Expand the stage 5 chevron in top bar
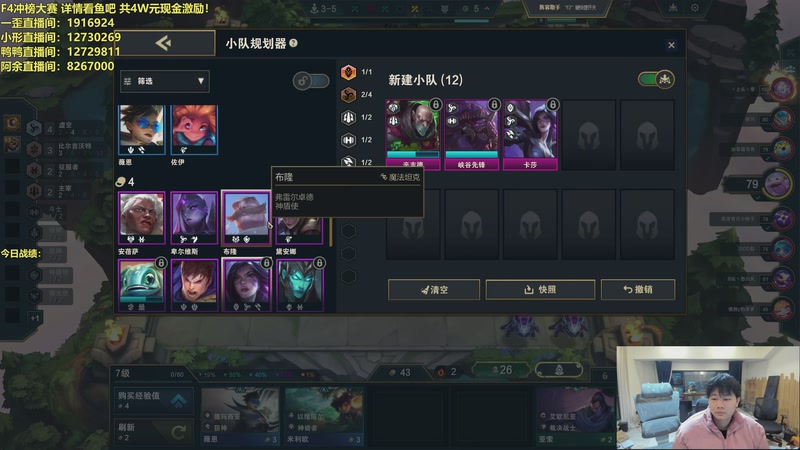 click(x=487, y=9)
